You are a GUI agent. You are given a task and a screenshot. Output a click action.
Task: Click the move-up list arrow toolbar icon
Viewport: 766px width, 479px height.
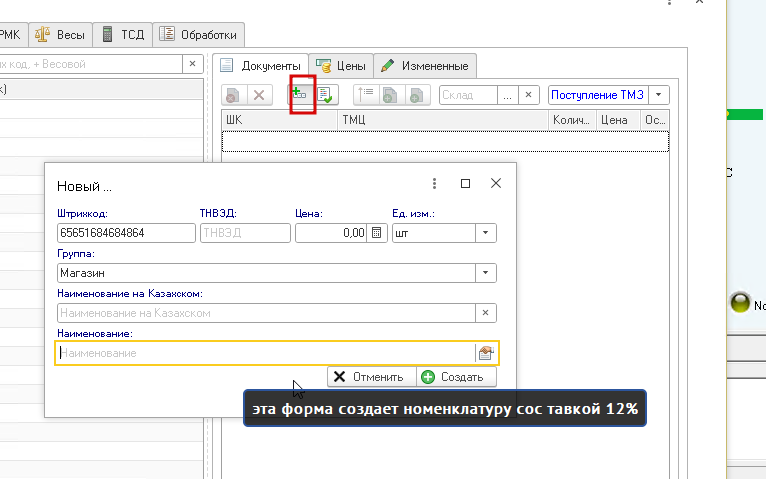[365, 95]
